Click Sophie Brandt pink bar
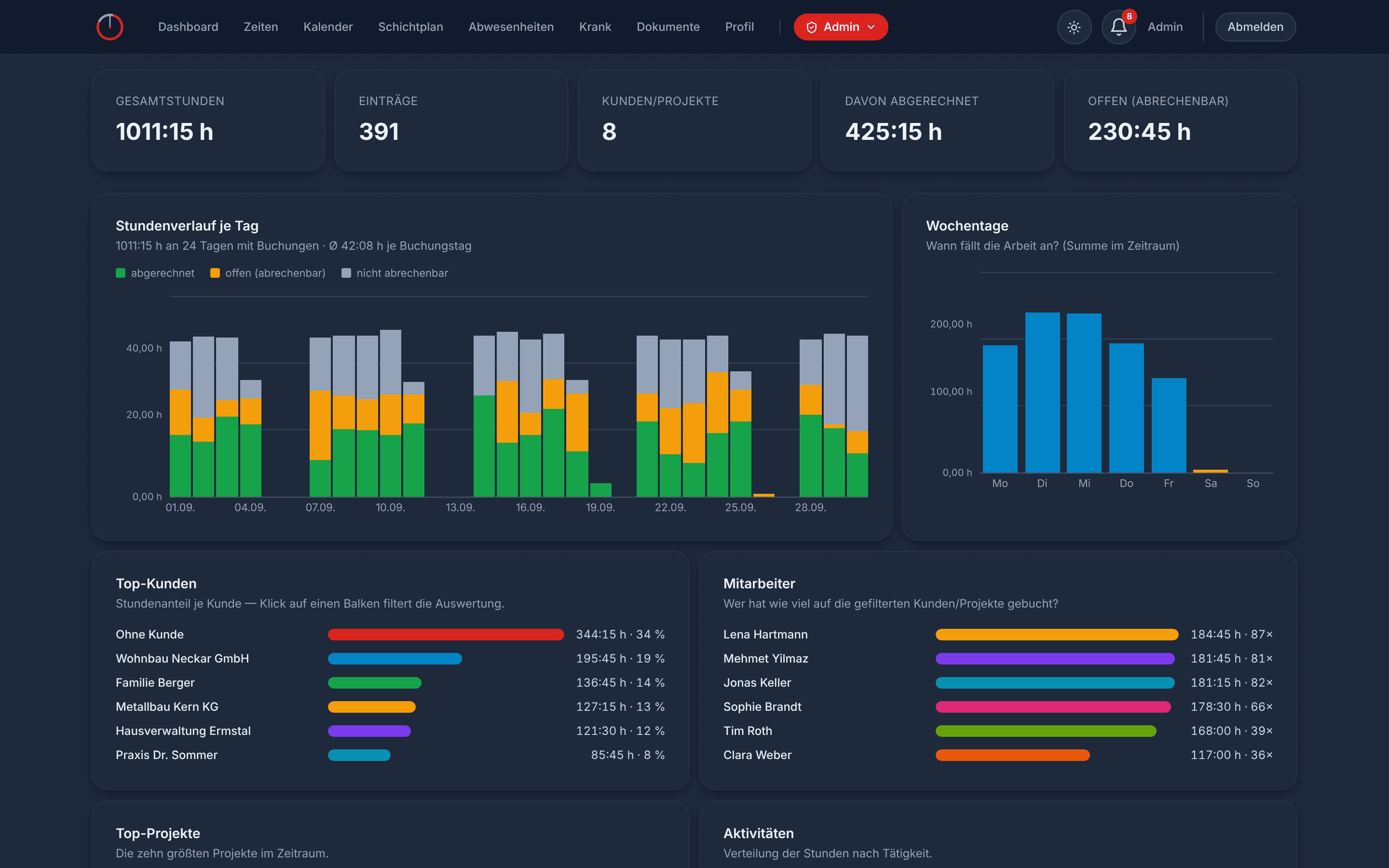 tap(1053, 706)
